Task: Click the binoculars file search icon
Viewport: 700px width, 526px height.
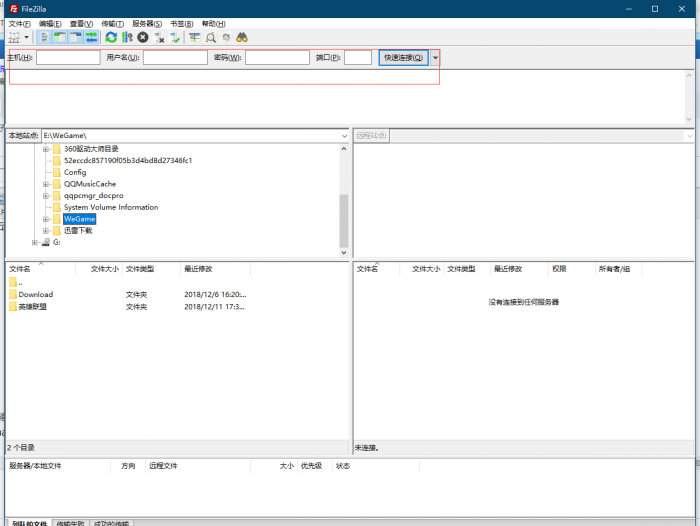Action: coord(242,37)
